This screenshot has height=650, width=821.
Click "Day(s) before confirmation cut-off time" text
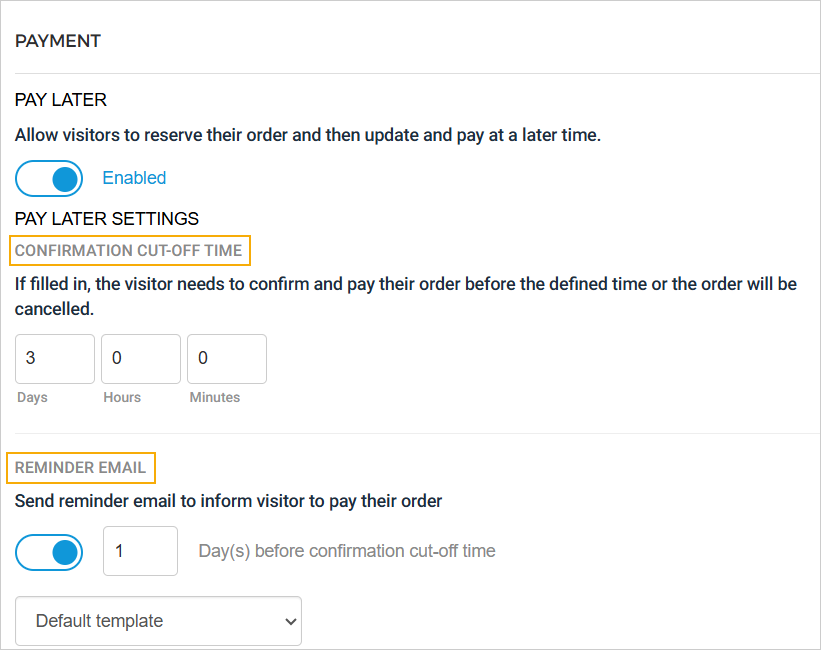pos(347,551)
